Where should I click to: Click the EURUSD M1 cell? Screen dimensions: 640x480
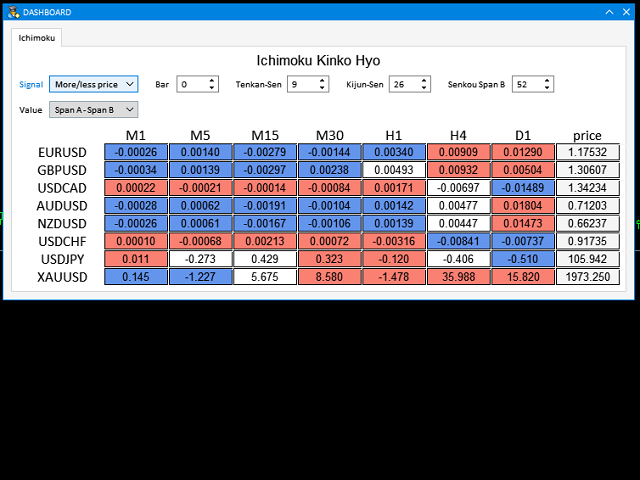pyautogui.click(x=136, y=152)
